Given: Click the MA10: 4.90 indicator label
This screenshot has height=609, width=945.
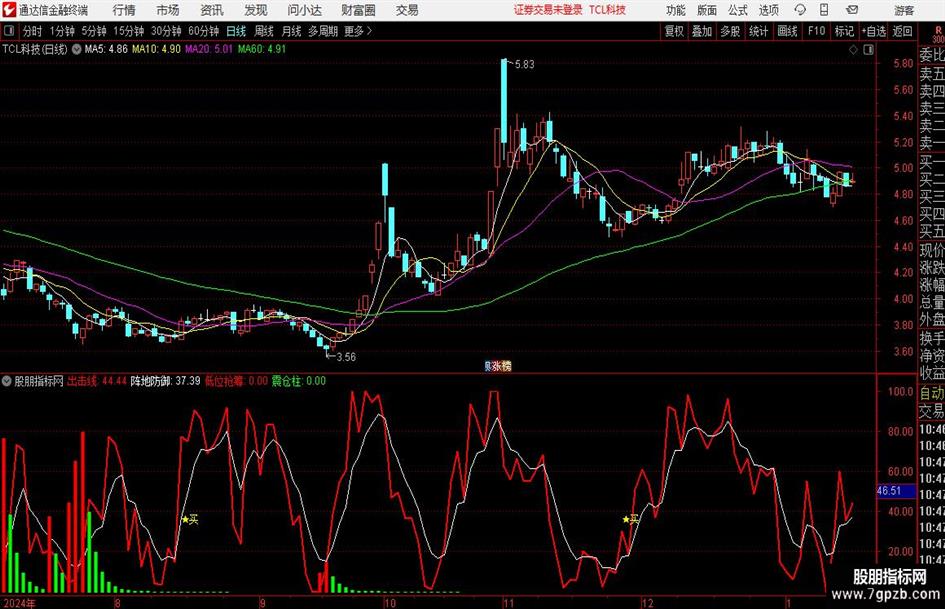Looking at the screenshot, I should pyautogui.click(x=157, y=49).
